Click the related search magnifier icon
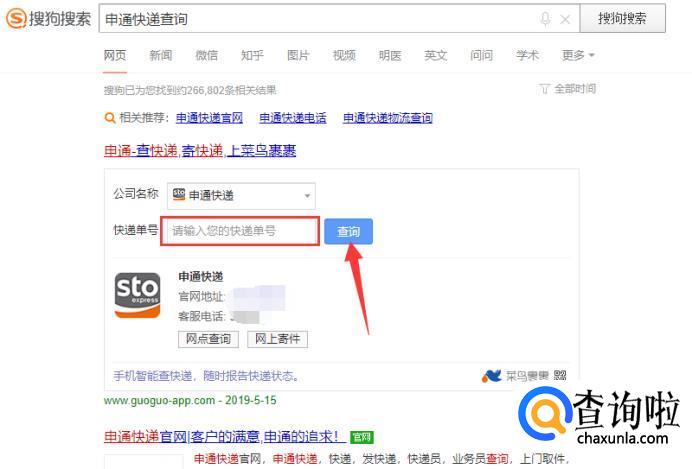Viewport: 692px width, 469px height. [109, 118]
